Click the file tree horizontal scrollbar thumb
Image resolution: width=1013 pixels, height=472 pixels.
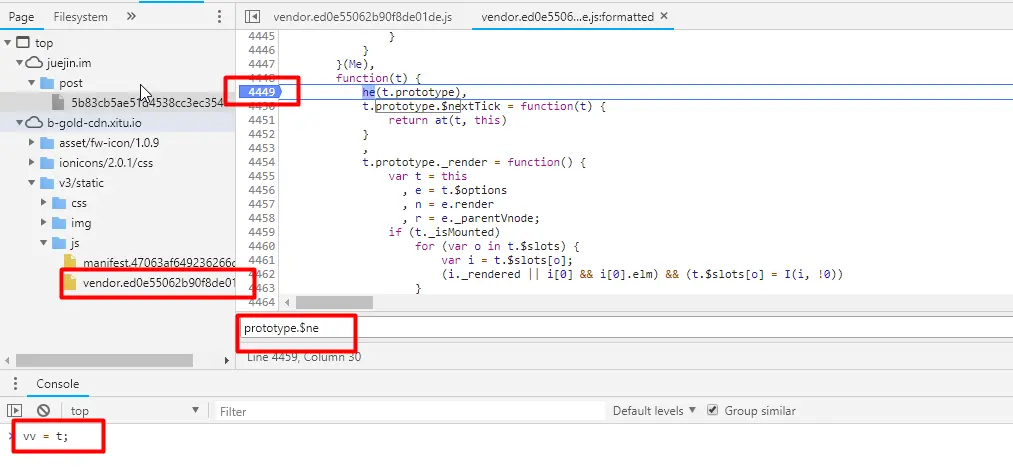[x=104, y=360]
